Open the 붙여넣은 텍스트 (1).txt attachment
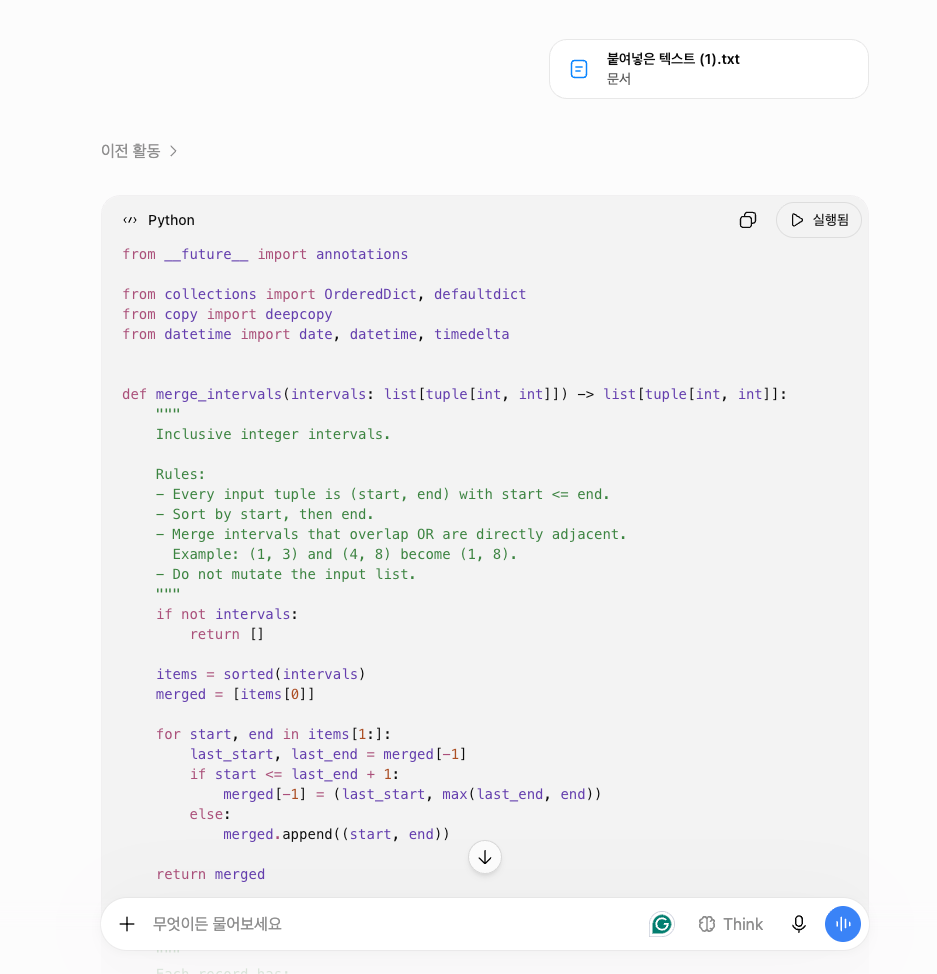Screen dimensions: 937x974 pyautogui.click(x=708, y=69)
